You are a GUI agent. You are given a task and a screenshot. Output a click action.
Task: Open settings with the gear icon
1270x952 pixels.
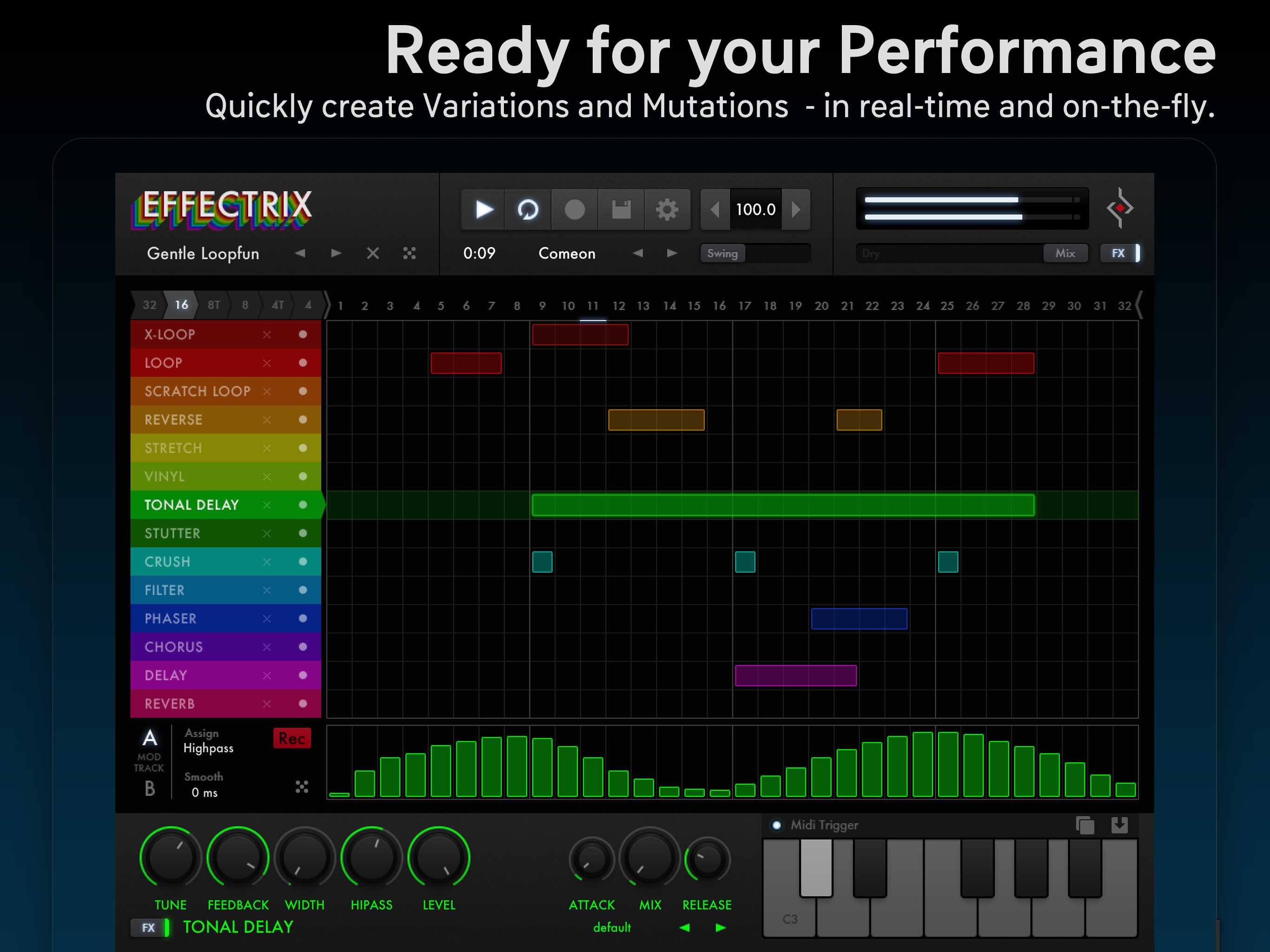coord(667,210)
